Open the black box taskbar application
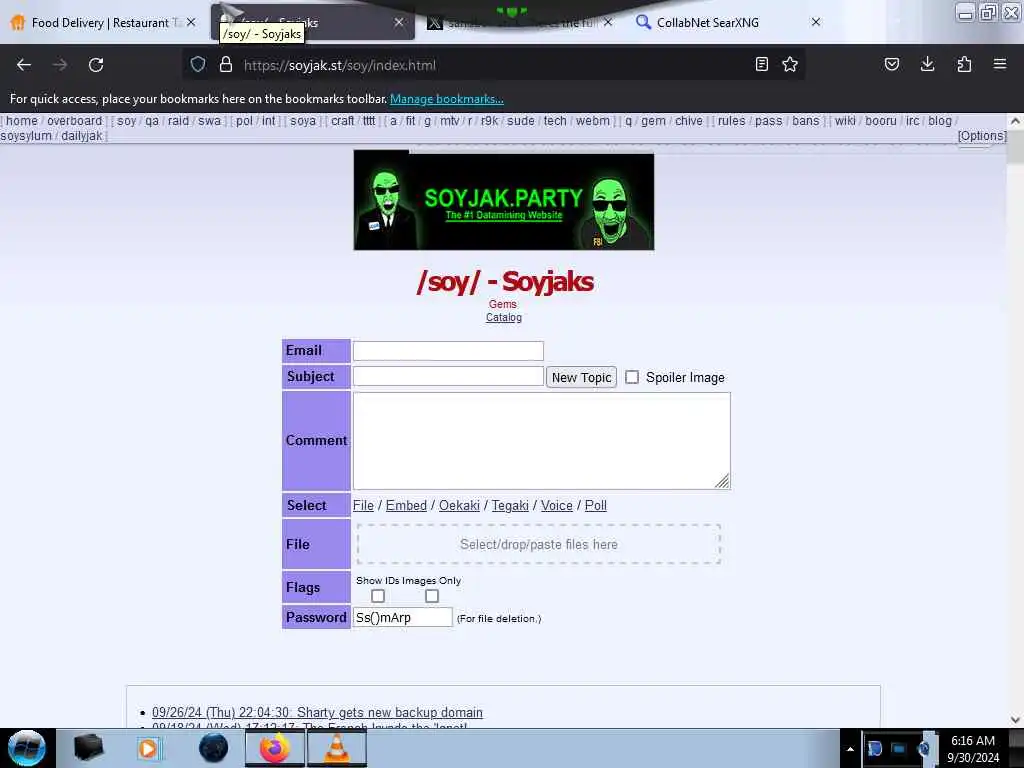This screenshot has width=1024, height=768. tap(88, 748)
